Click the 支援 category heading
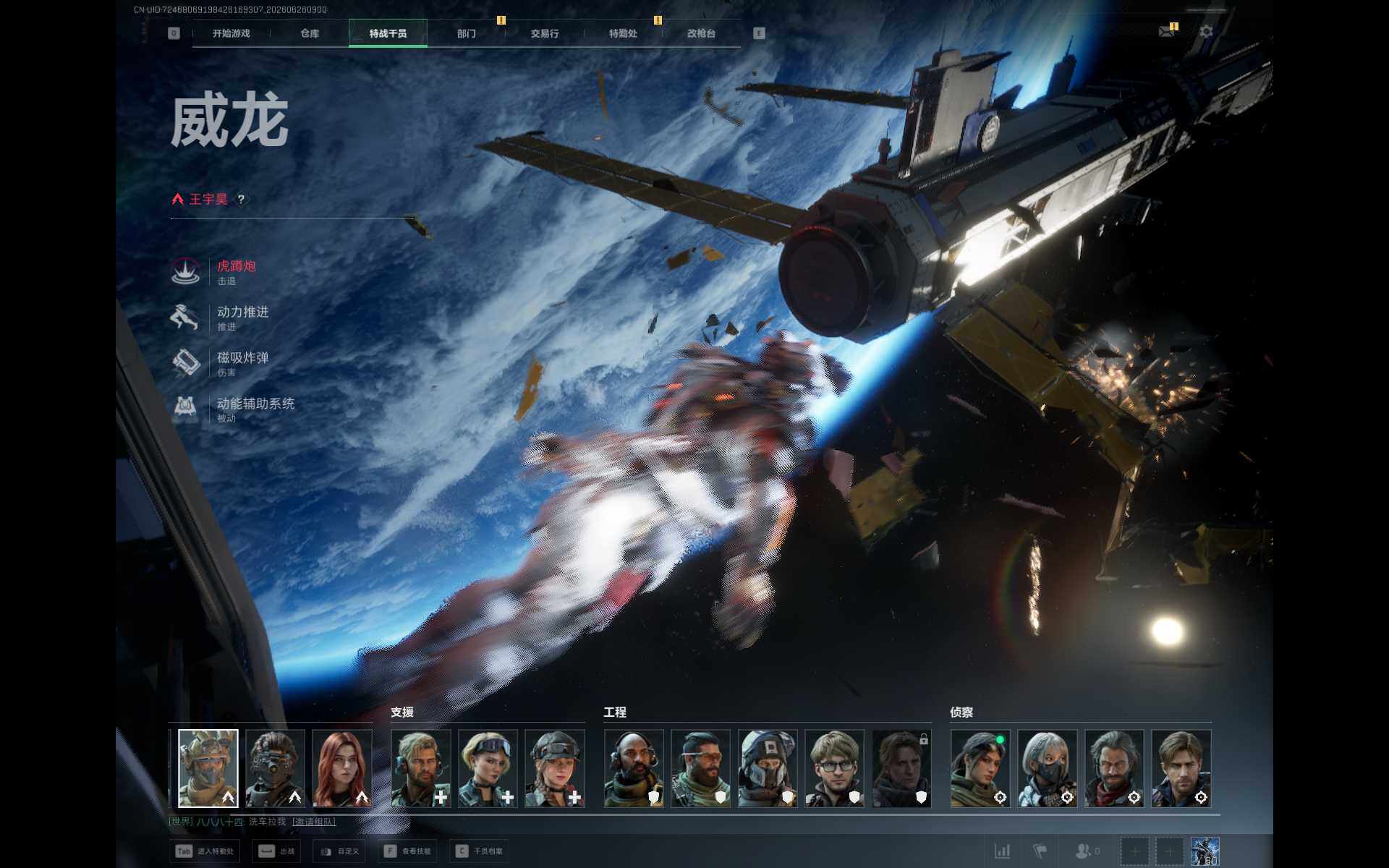Image resolution: width=1389 pixels, height=868 pixels. point(402,712)
